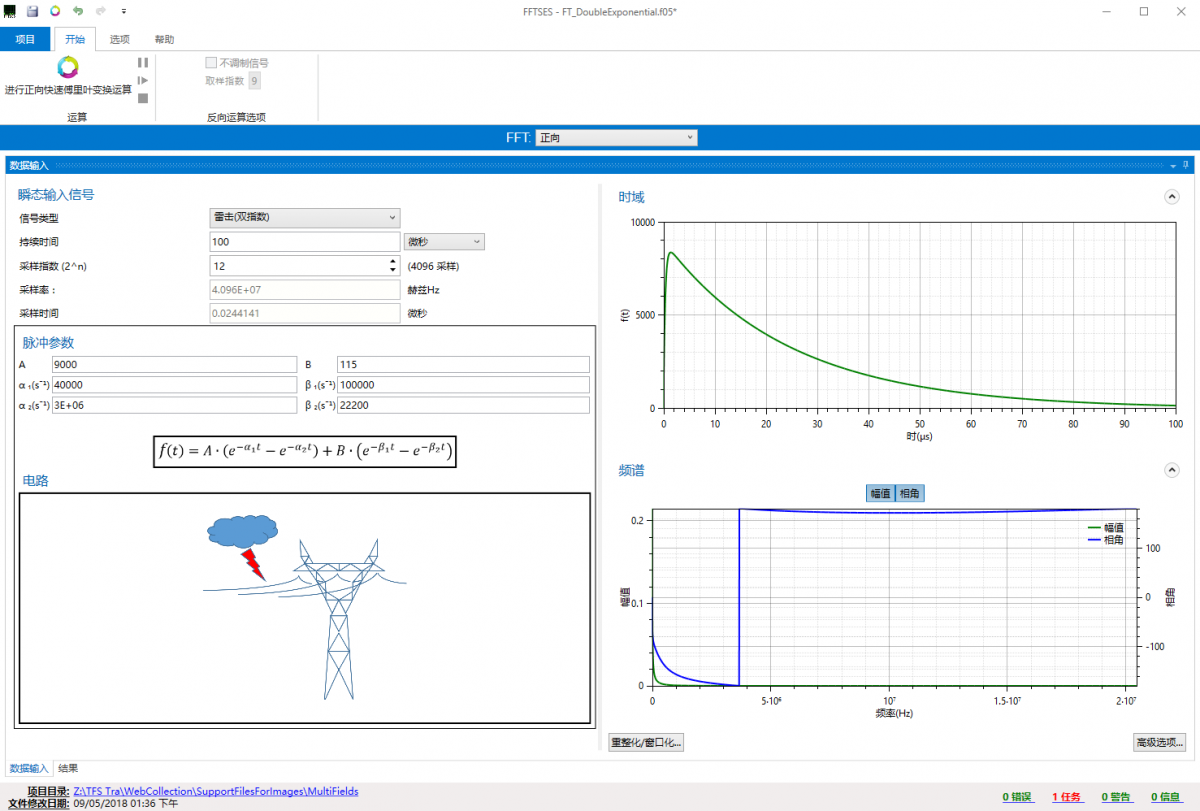Toggle the 不调制信号 checkbox
This screenshot has height=811, width=1200.
coord(211,63)
